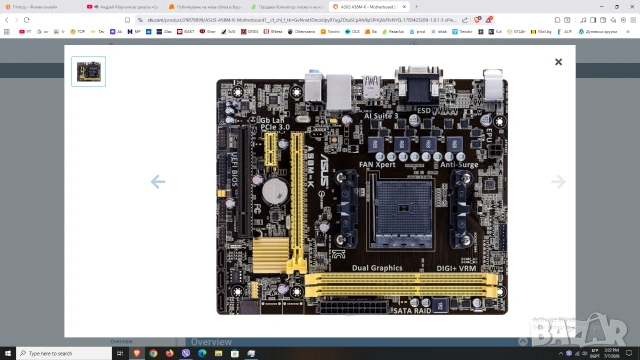640x360 pixels.
Task: Open Microsoft Store from taskbar
Action: pos(235,353)
